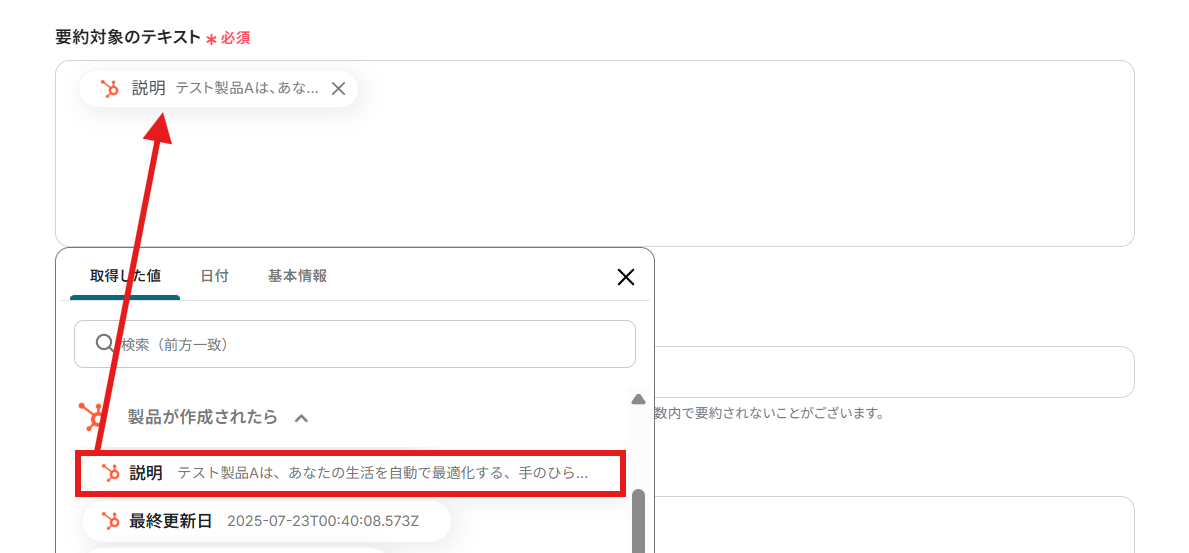The width and height of the screenshot is (1189, 553).
Task: Open the 基本情報 tab
Action: 297,276
